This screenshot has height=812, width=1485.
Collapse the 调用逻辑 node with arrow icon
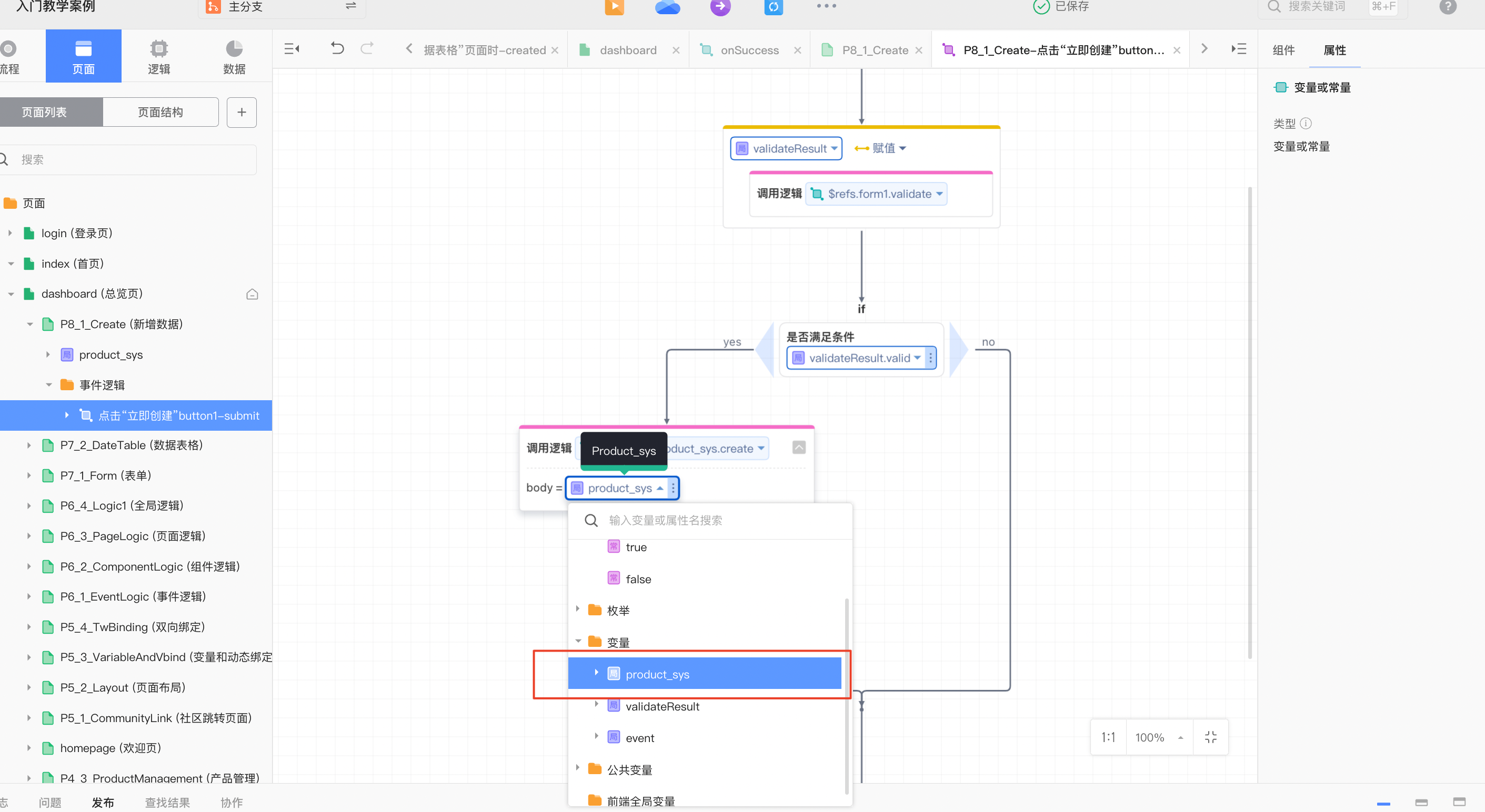point(799,448)
